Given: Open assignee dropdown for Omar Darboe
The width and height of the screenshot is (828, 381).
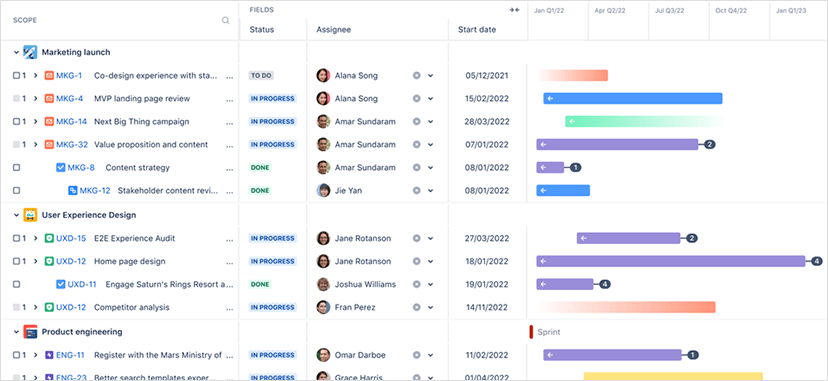Looking at the screenshot, I should 430,356.
